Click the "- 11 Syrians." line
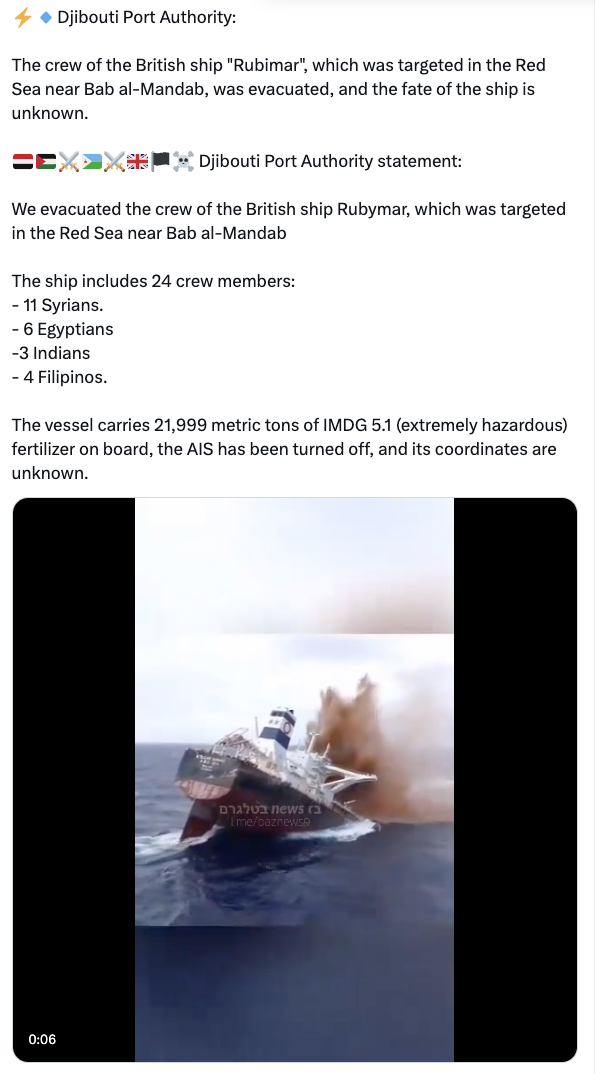The width and height of the screenshot is (596, 1074). 58,305
